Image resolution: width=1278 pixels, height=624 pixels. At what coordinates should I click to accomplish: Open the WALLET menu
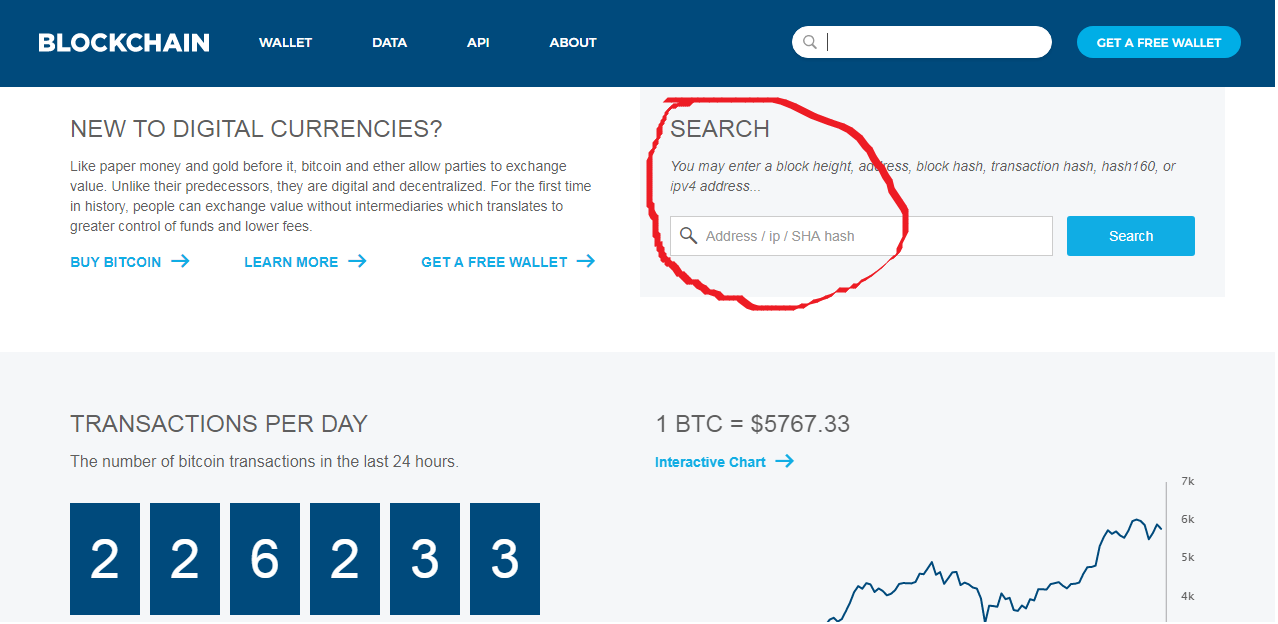pyautogui.click(x=285, y=43)
